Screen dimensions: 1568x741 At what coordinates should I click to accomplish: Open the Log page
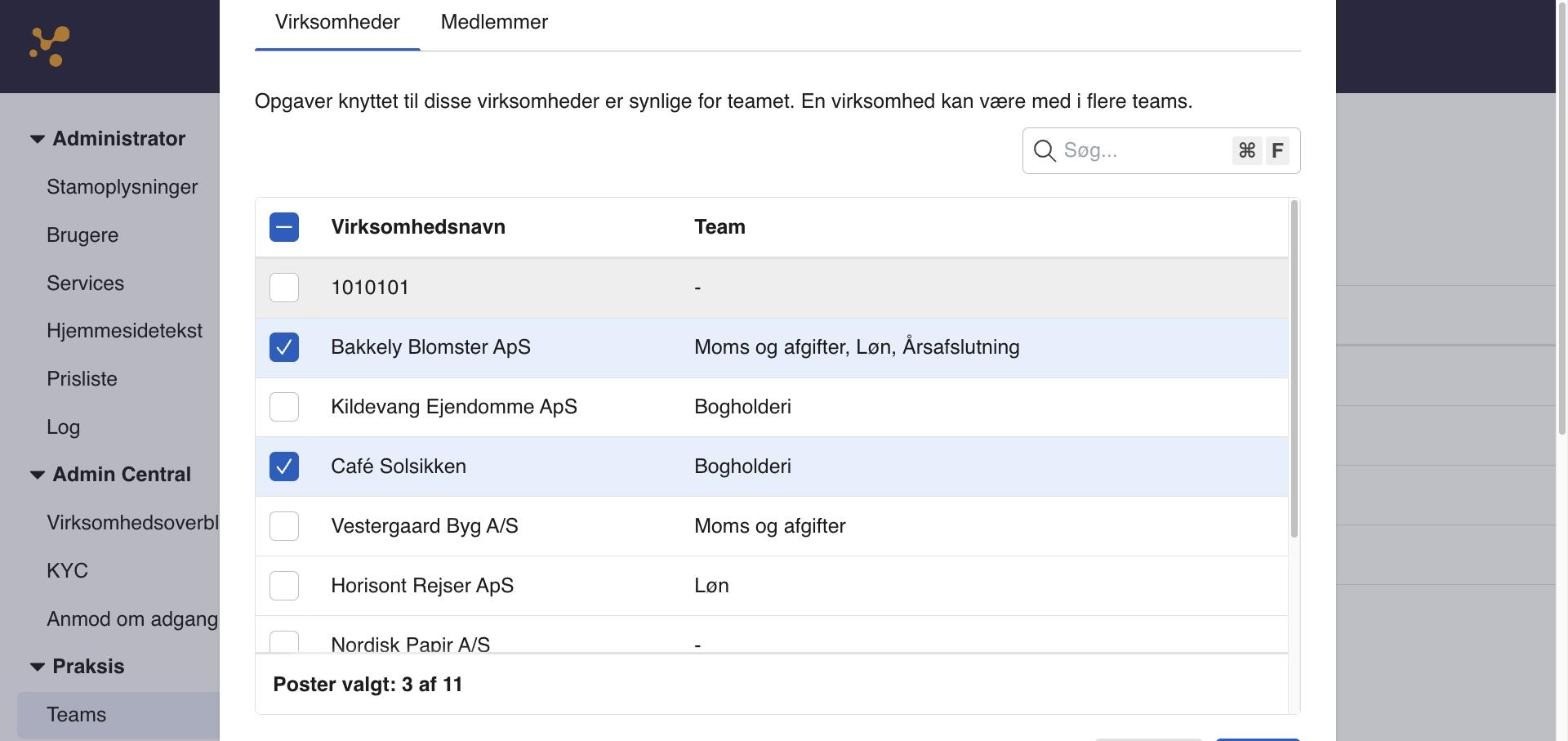point(63,427)
